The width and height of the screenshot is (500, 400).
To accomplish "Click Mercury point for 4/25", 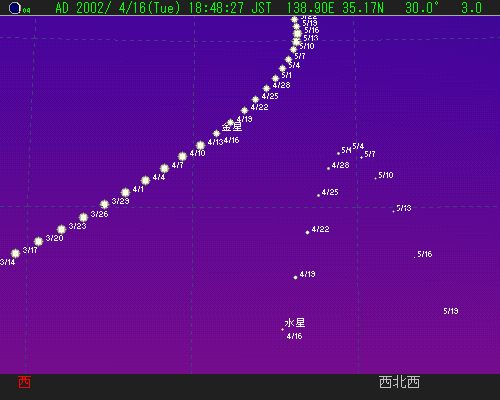I will tap(318, 195).
